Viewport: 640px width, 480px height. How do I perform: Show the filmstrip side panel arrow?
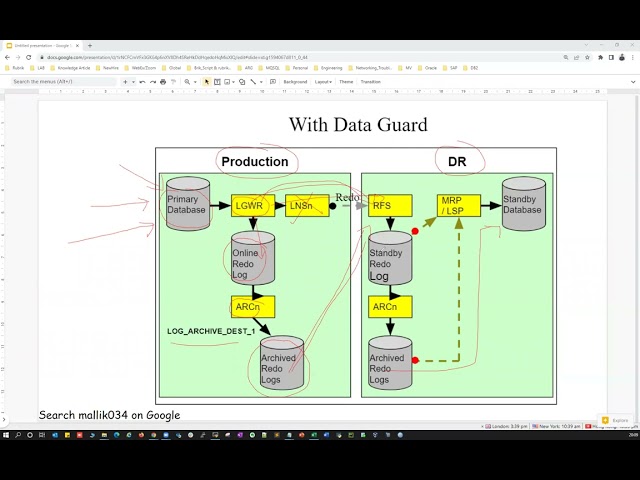[4, 419]
